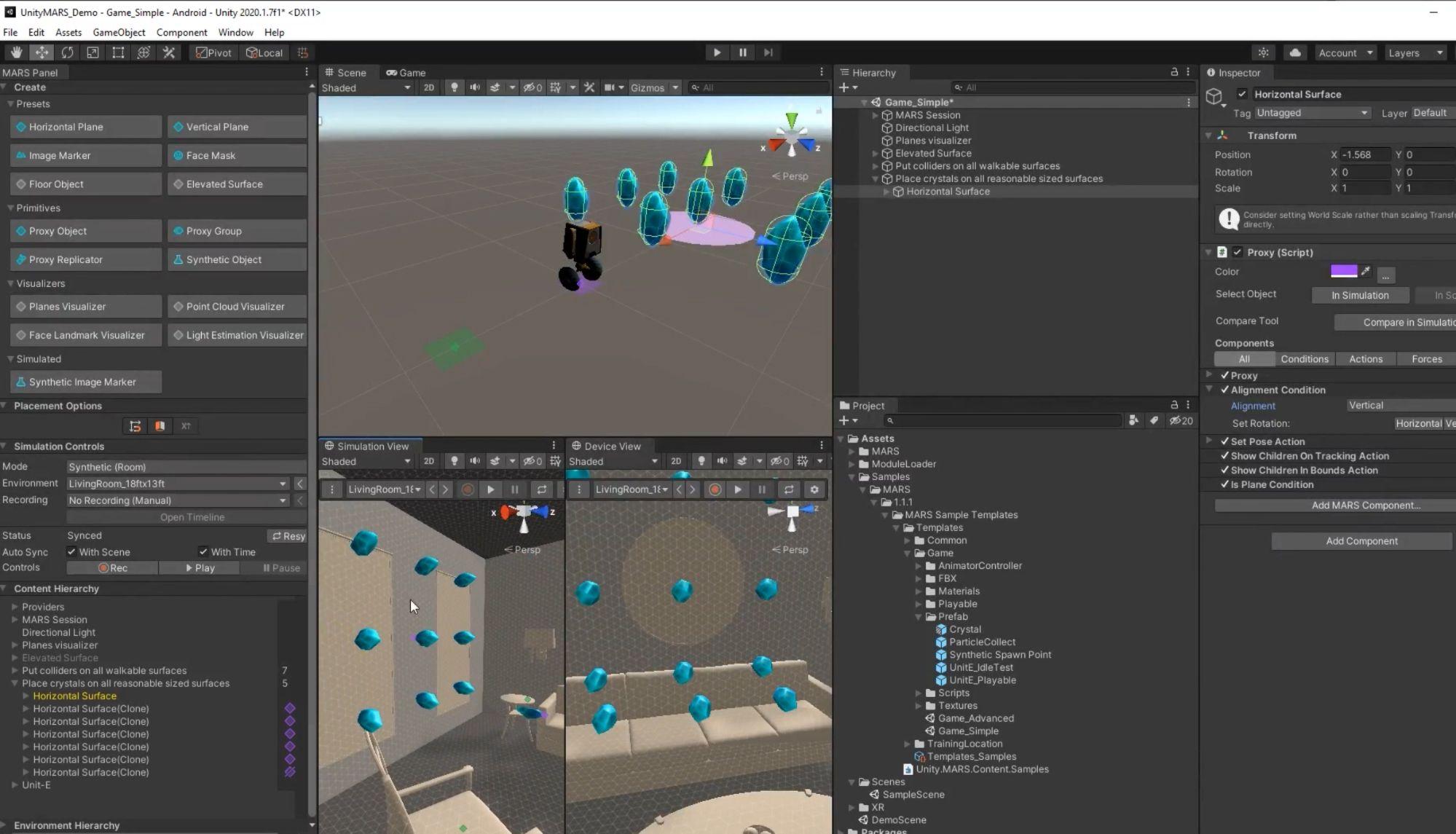Click the Add MARS Component button

pos(1363,505)
